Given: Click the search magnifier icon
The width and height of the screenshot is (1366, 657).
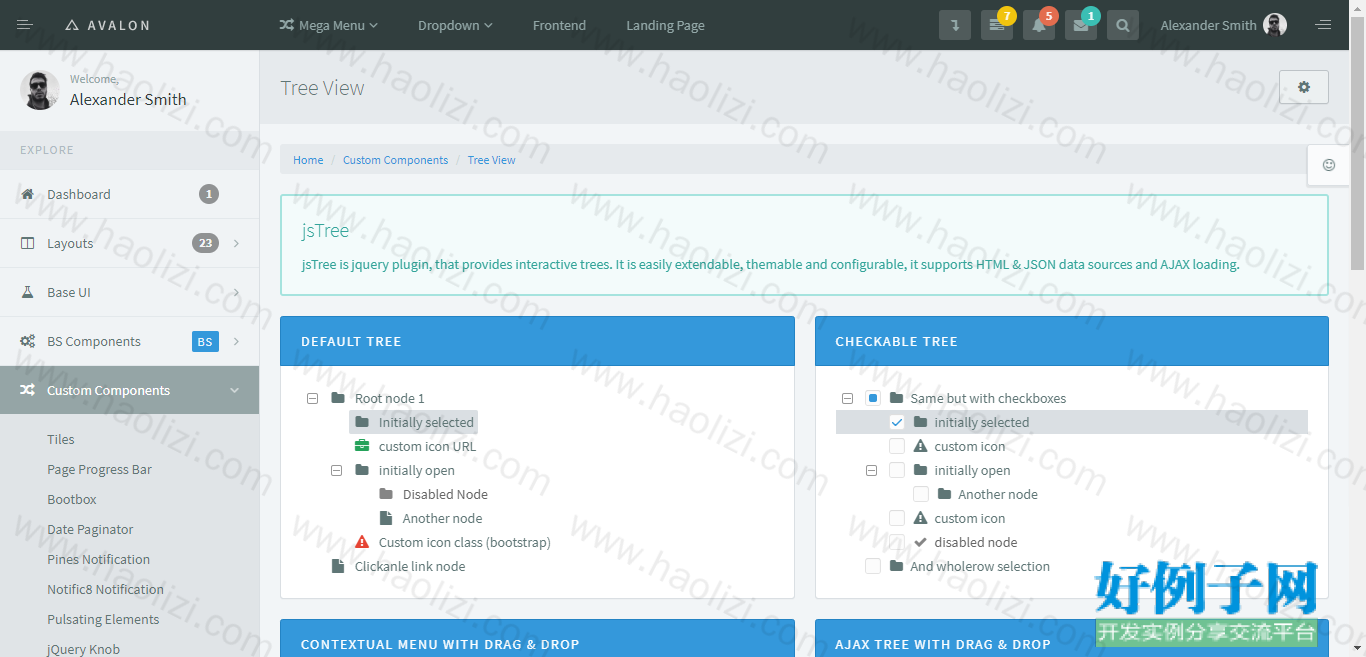Looking at the screenshot, I should (x=1123, y=25).
